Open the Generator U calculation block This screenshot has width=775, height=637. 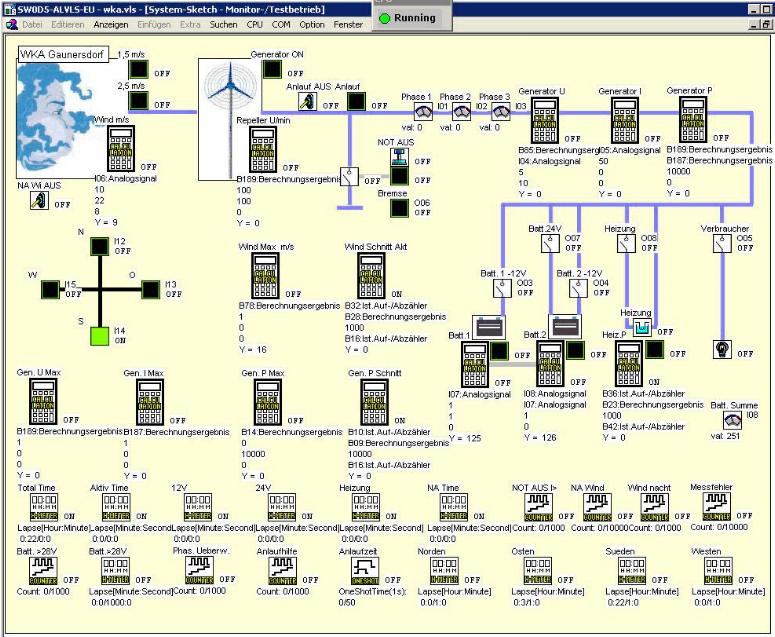coord(545,121)
